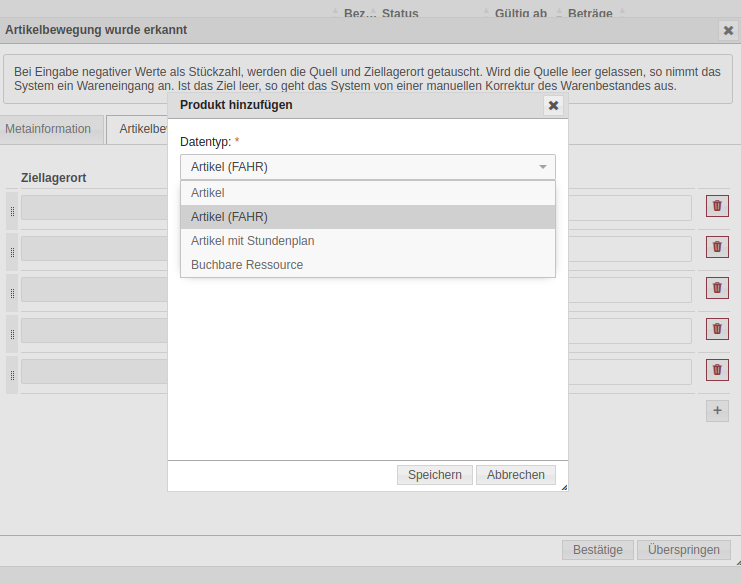
Task: Add a new row with plus button
Action: point(717,410)
